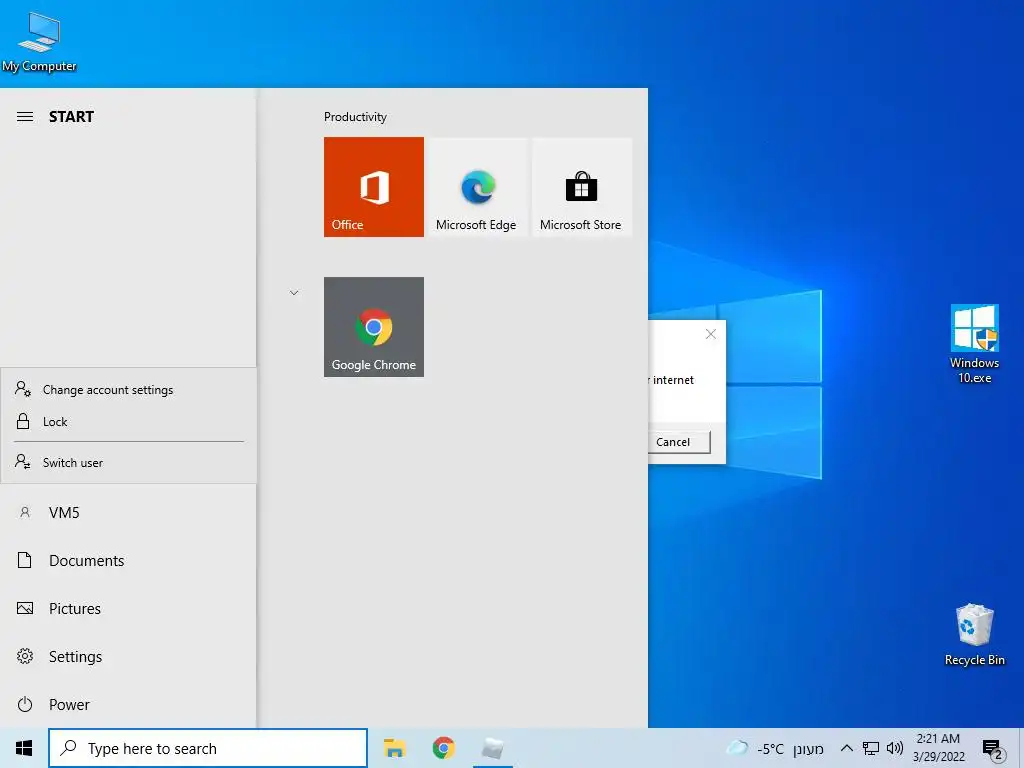The height and width of the screenshot is (768, 1024).
Task: Select Switch user from the account menu
Action: 128,462
